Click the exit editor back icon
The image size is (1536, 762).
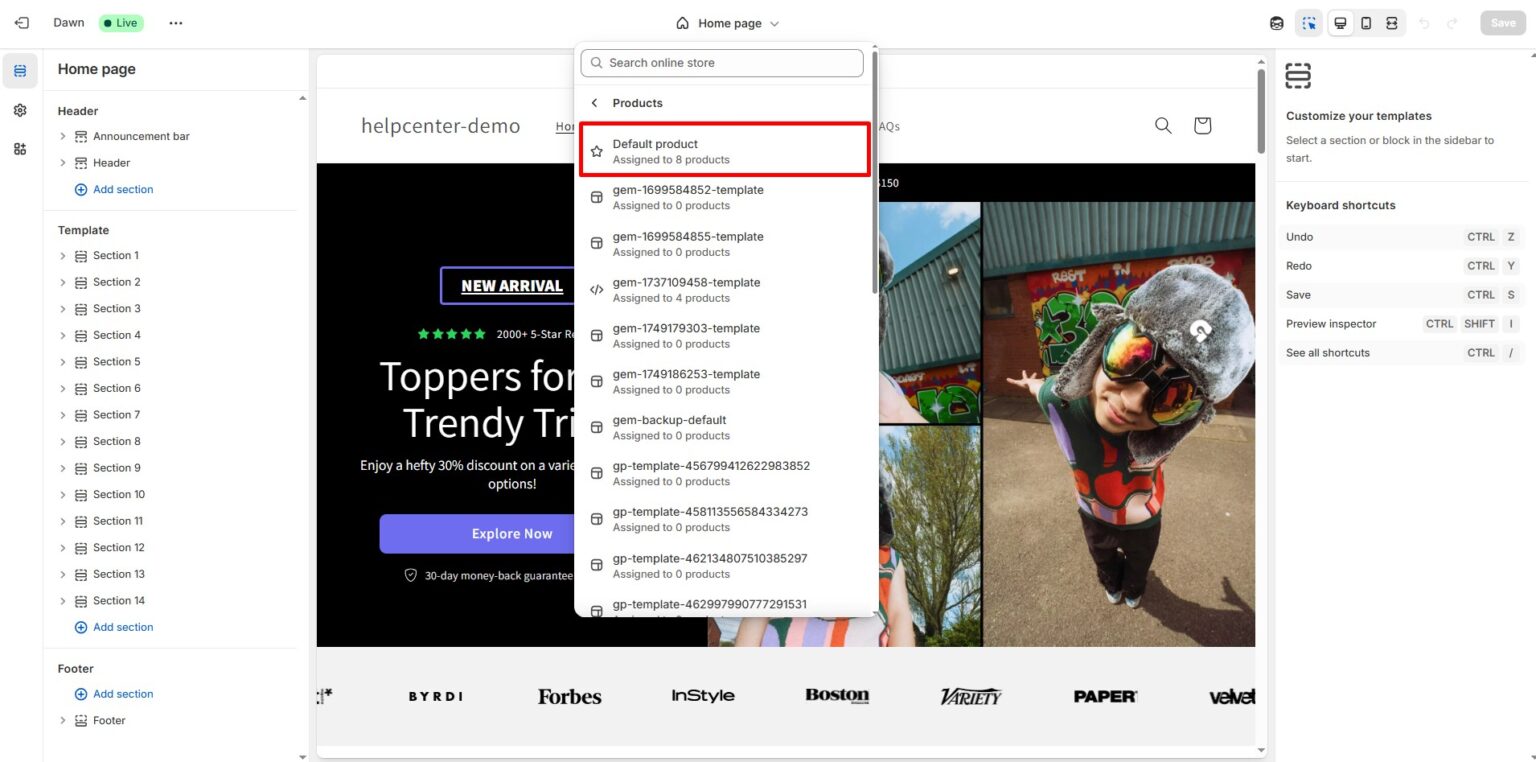[21, 23]
